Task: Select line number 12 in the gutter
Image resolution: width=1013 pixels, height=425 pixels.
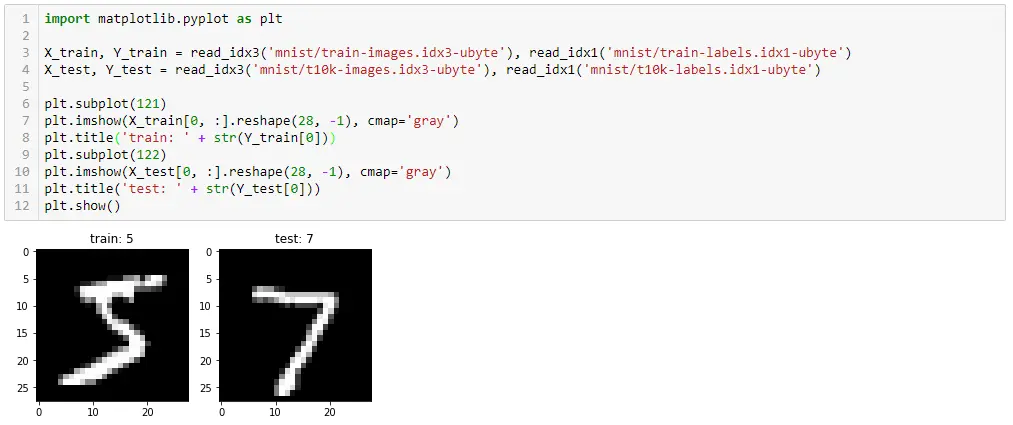Action: [26, 206]
